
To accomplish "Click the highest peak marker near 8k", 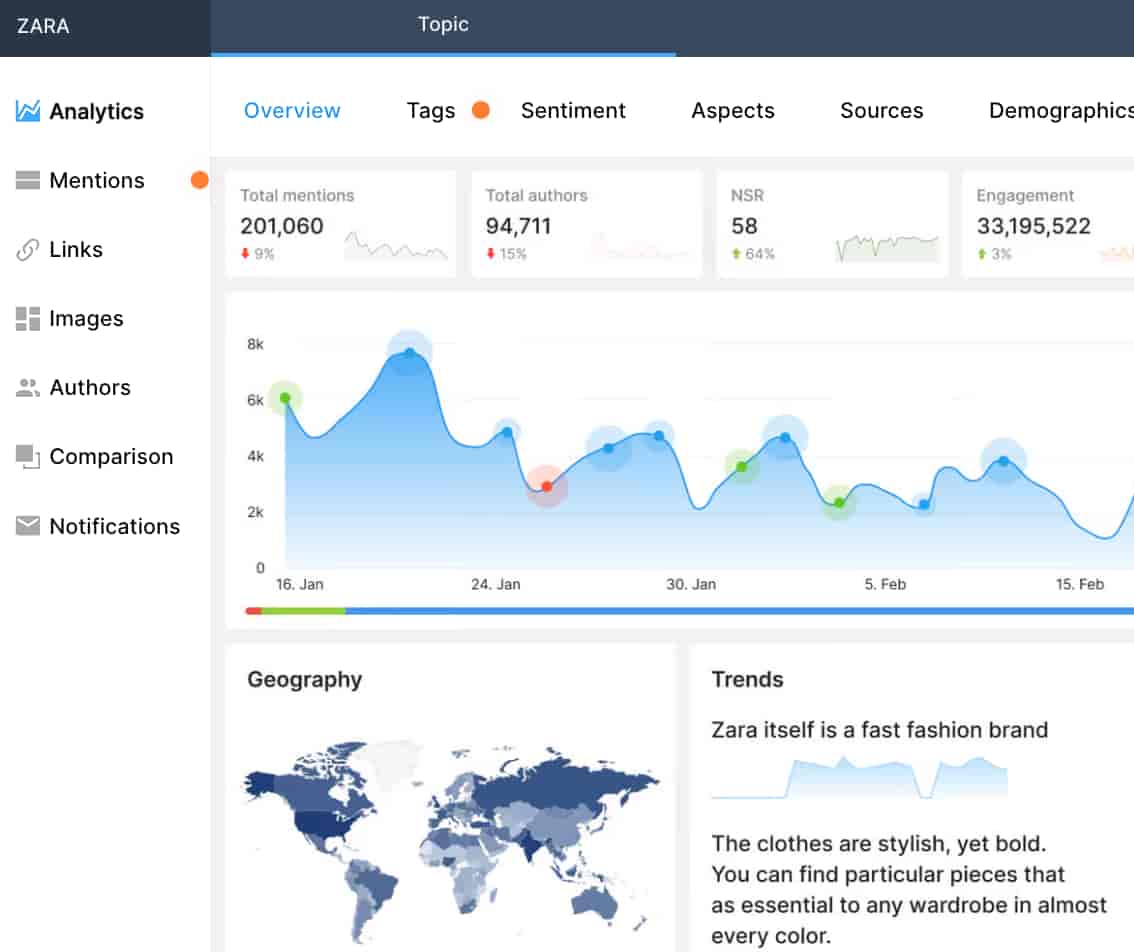I will (x=409, y=353).
